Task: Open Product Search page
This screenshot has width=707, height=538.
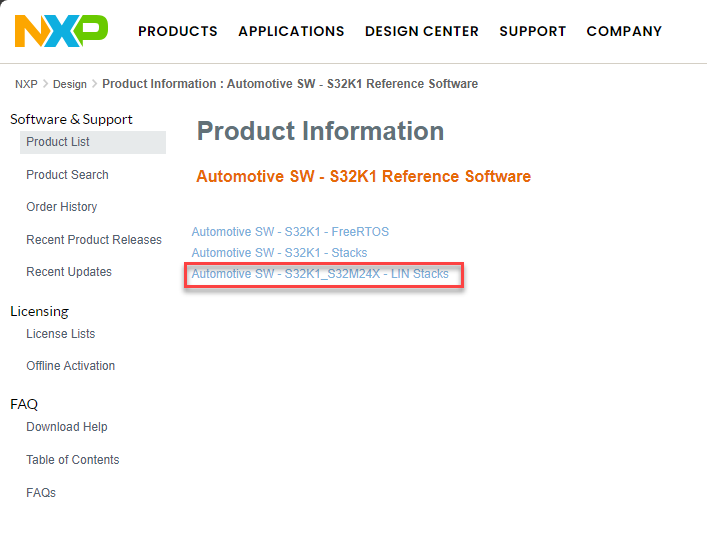Action: [67, 175]
